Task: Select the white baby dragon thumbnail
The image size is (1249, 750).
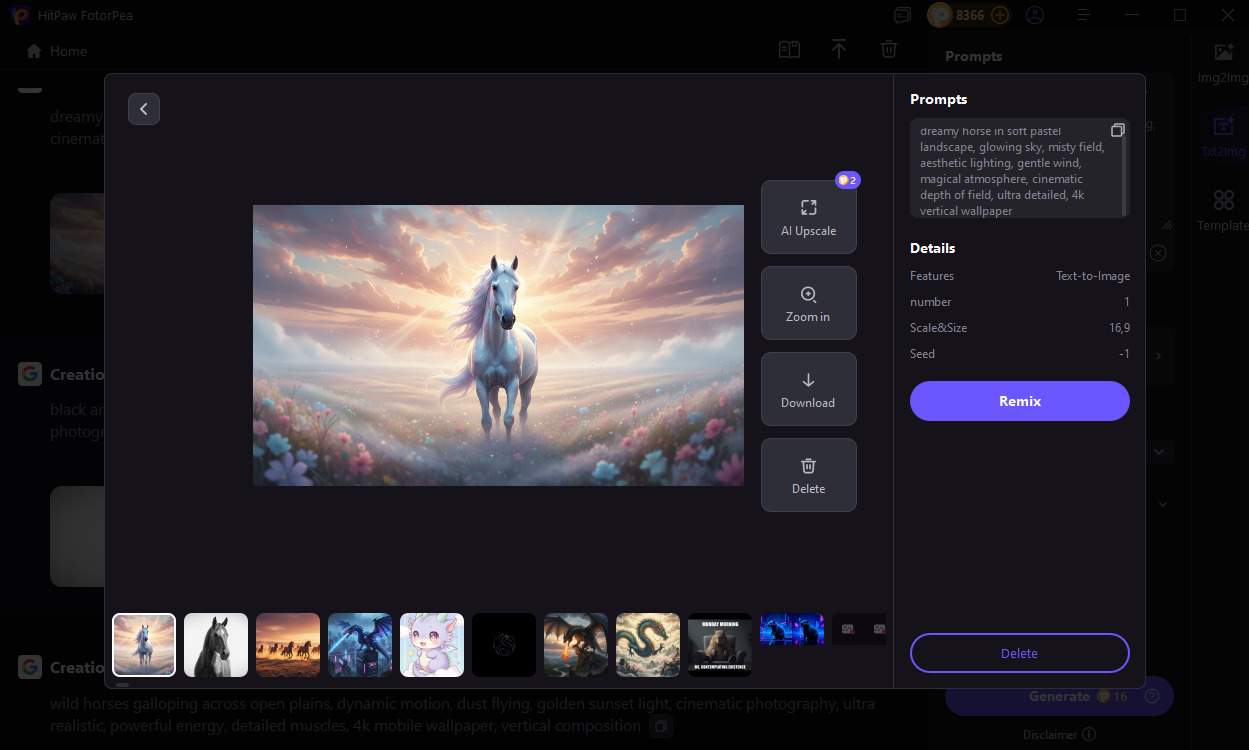Action: point(431,644)
